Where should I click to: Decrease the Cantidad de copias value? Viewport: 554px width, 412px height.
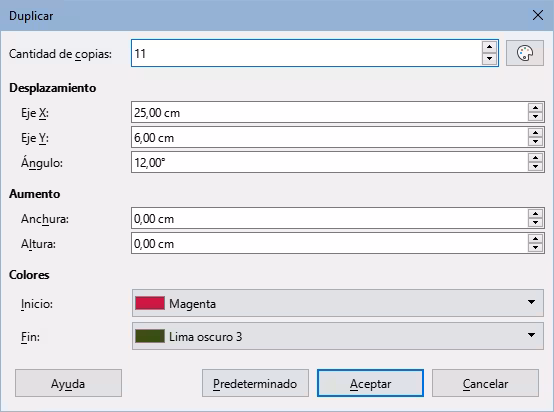coord(489,59)
